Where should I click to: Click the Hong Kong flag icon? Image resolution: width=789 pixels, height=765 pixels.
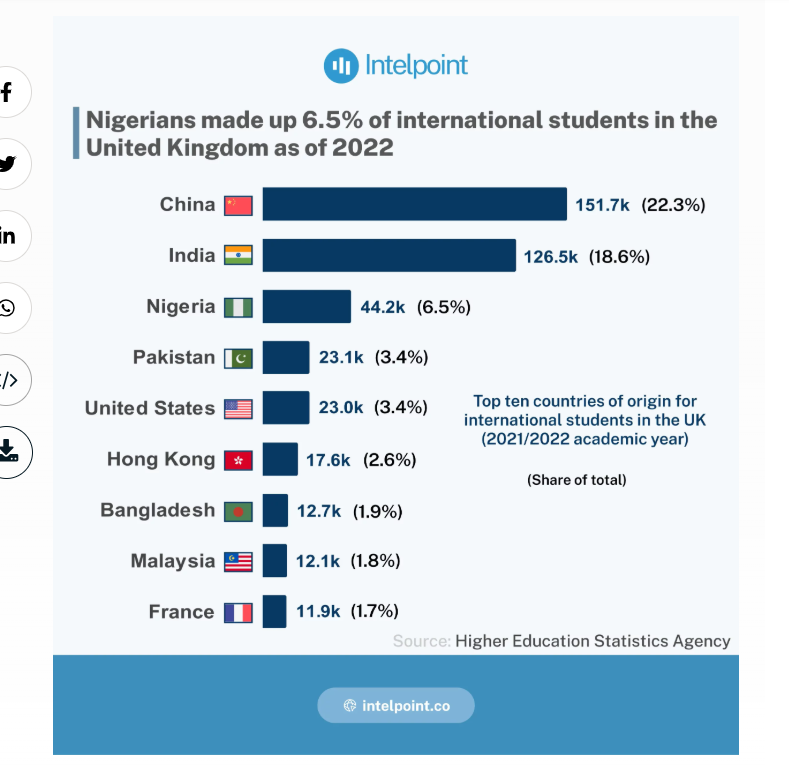pyautogui.click(x=238, y=460)
